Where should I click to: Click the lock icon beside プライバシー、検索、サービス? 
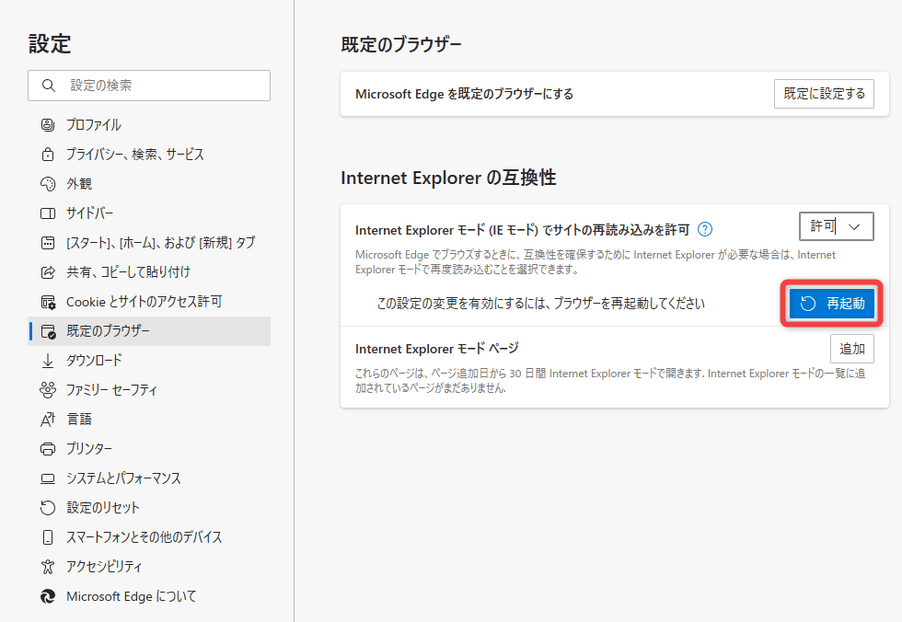tap(48, 154)
